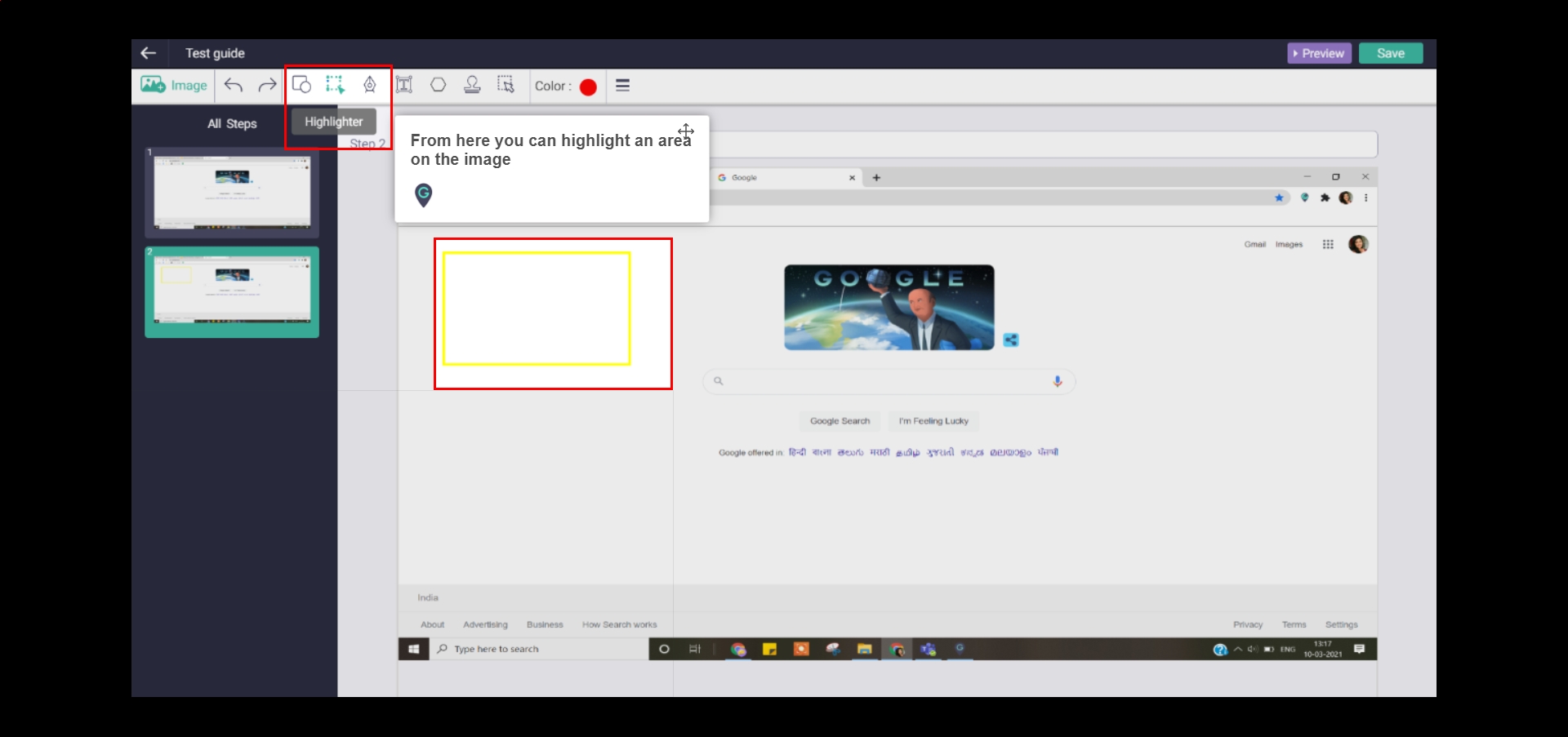Click the doodle share icon
The image size is (1568, 737).
[x=1011, y=340]
